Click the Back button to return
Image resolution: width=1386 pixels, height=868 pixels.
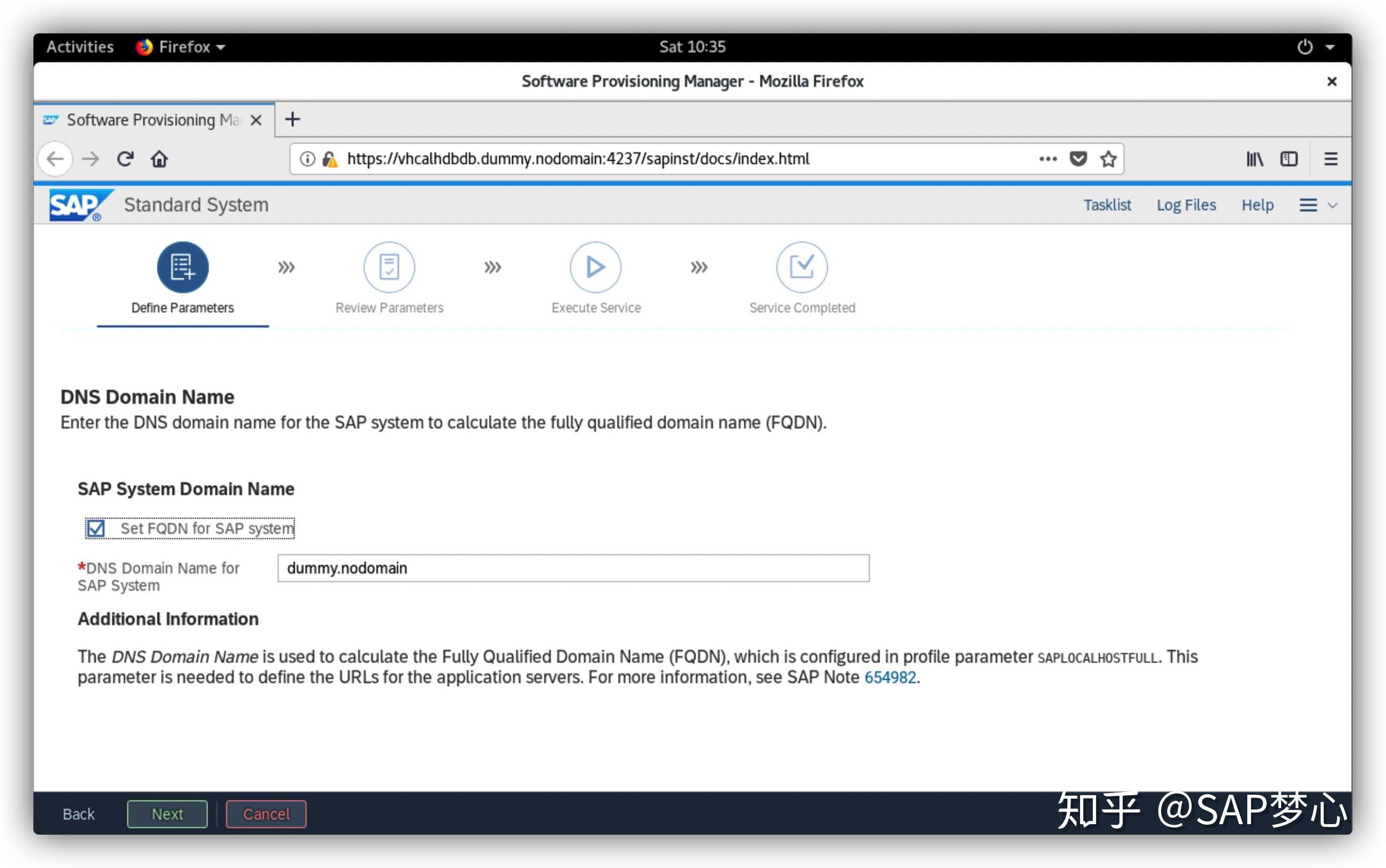[78, 812]
